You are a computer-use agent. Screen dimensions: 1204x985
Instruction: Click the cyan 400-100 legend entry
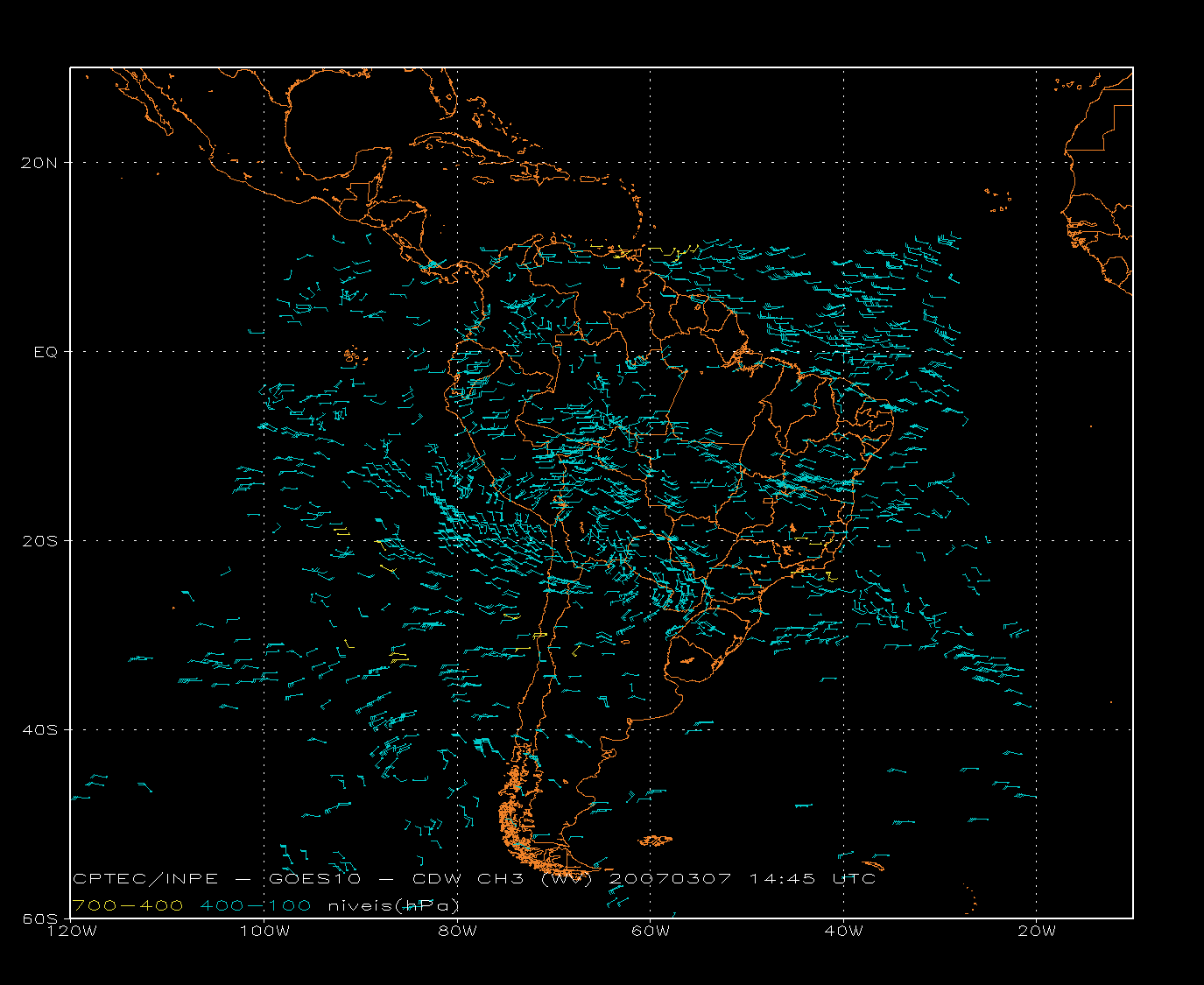256,905
